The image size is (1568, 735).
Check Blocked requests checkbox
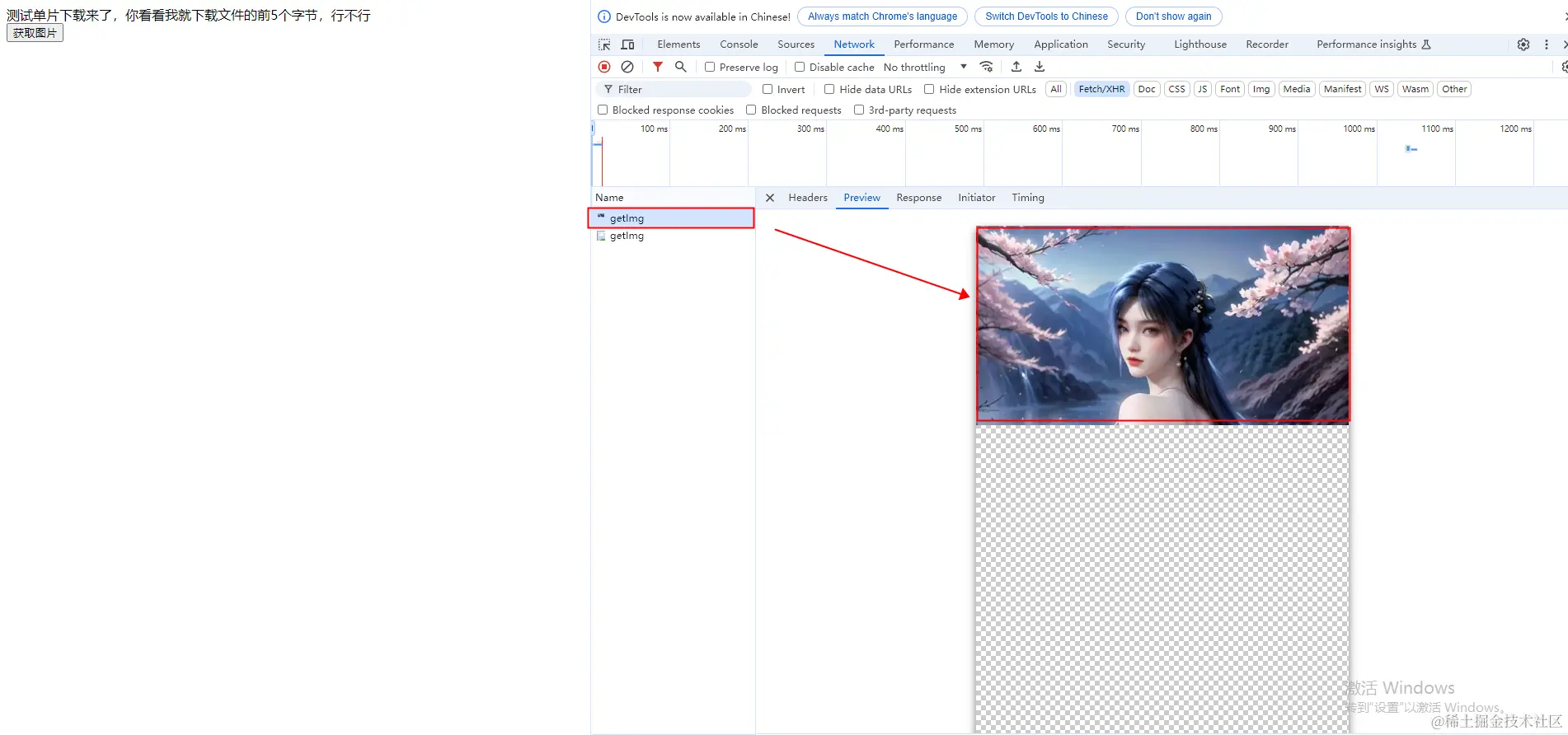click(x=751, y=110)
